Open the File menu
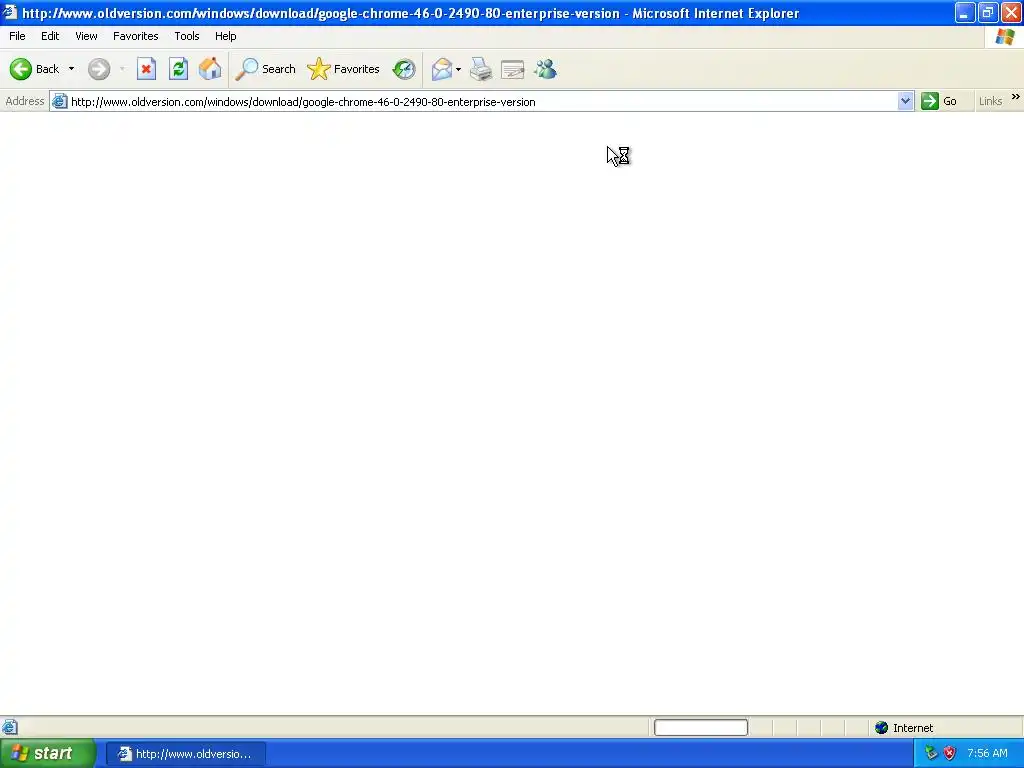Image resolution: width=1024 pixels, height=768 pixels. [x=18, y=36]
